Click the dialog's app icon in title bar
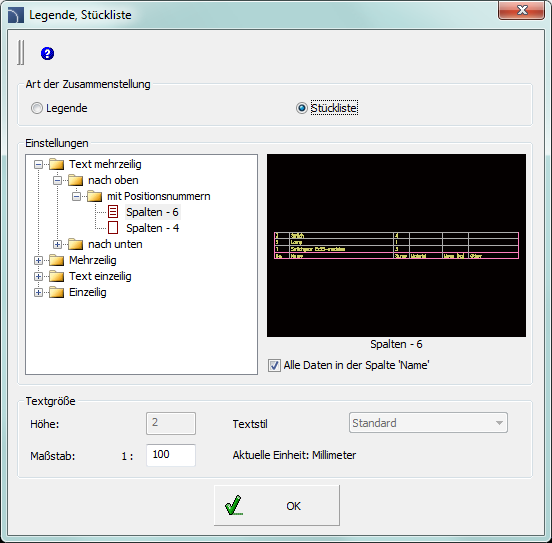Viewport: 552px width, 543px height. (16, 15)
